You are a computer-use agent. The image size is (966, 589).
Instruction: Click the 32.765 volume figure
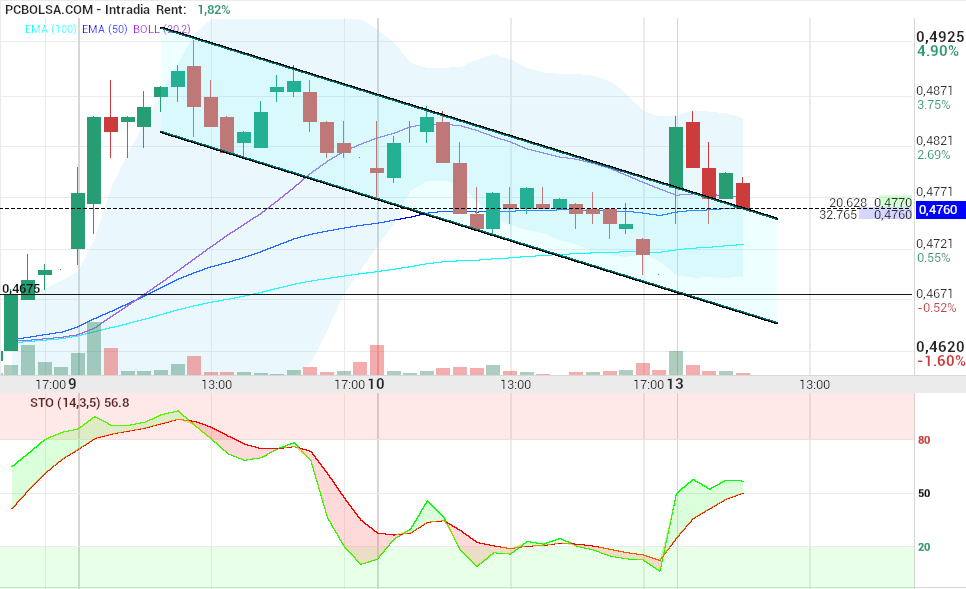[838, 214]
